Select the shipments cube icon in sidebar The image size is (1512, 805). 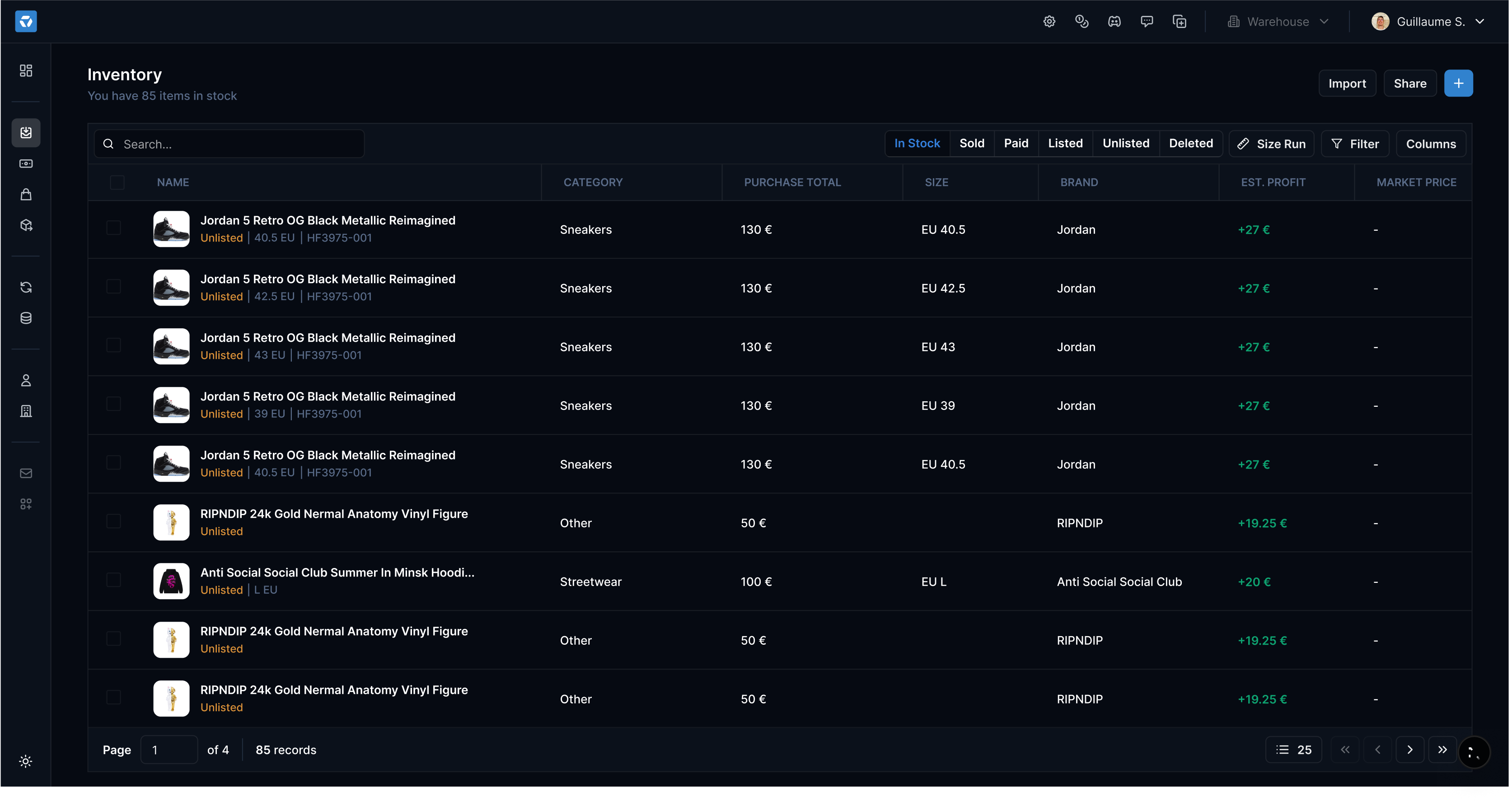[x=26, y=225]
